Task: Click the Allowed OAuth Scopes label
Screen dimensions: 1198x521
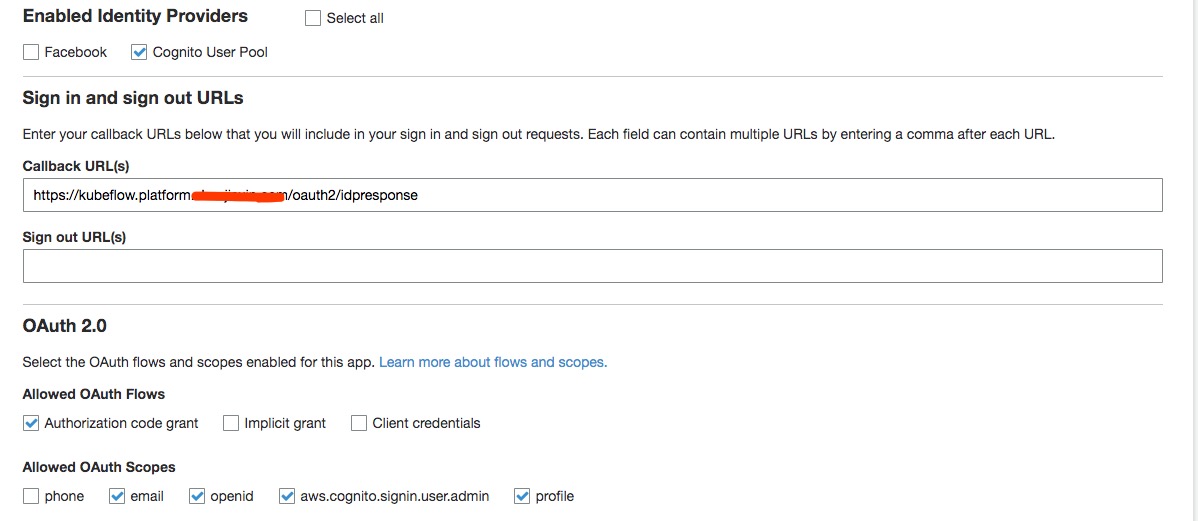Action: point(99,467)
